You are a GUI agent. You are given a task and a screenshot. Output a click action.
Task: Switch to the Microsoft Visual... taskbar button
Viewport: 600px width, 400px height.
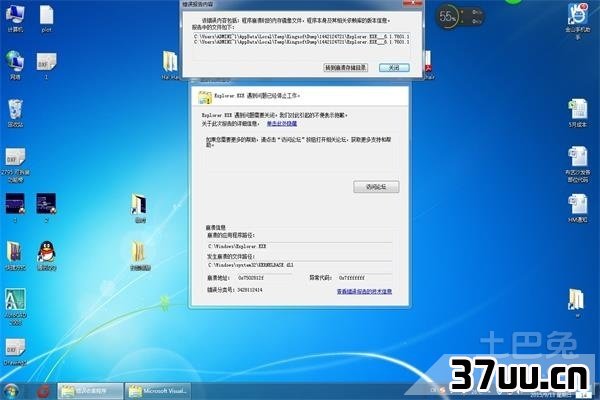(x=158, y=391)
